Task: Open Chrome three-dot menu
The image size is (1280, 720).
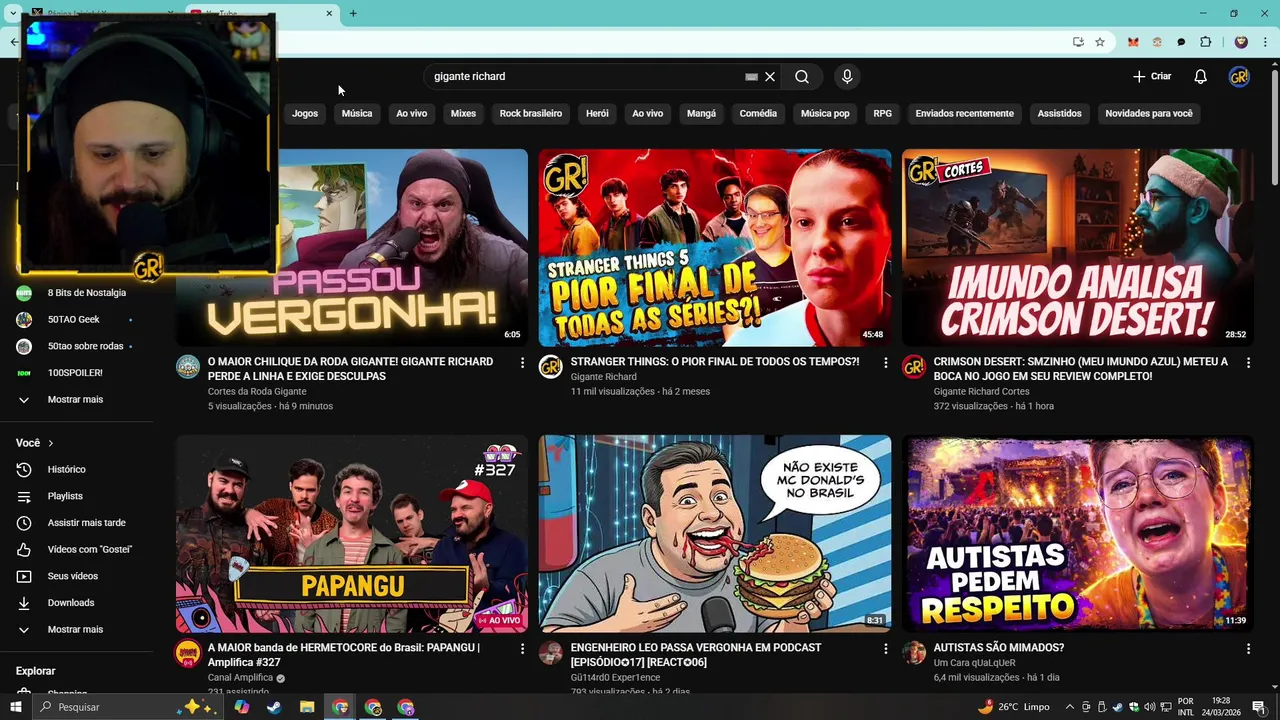Action: pos(1264,42)
